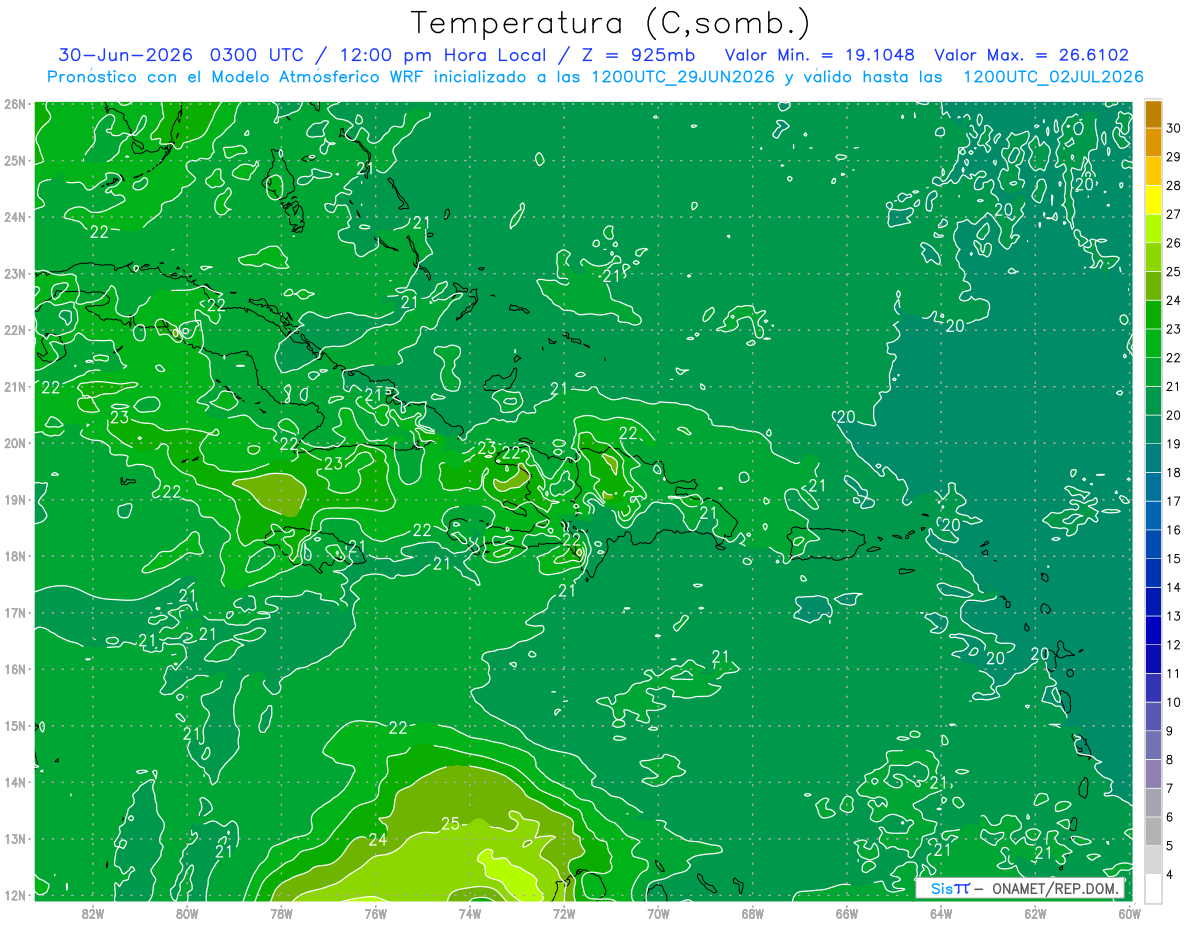
Task: Click the '74W' longitude axis label
Action: [470, 913]
